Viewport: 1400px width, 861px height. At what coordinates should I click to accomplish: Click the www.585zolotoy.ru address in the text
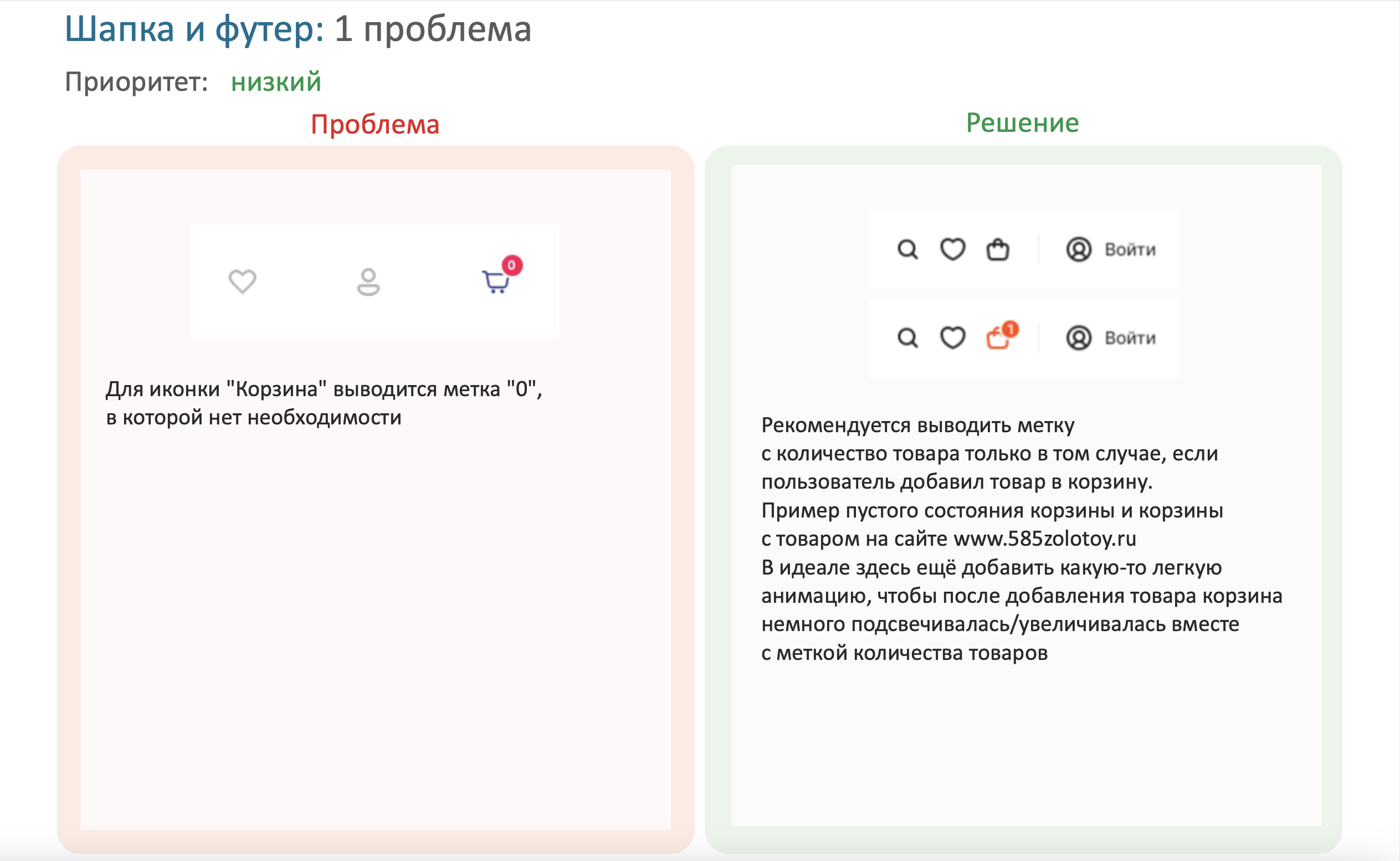click(1045, 539)
